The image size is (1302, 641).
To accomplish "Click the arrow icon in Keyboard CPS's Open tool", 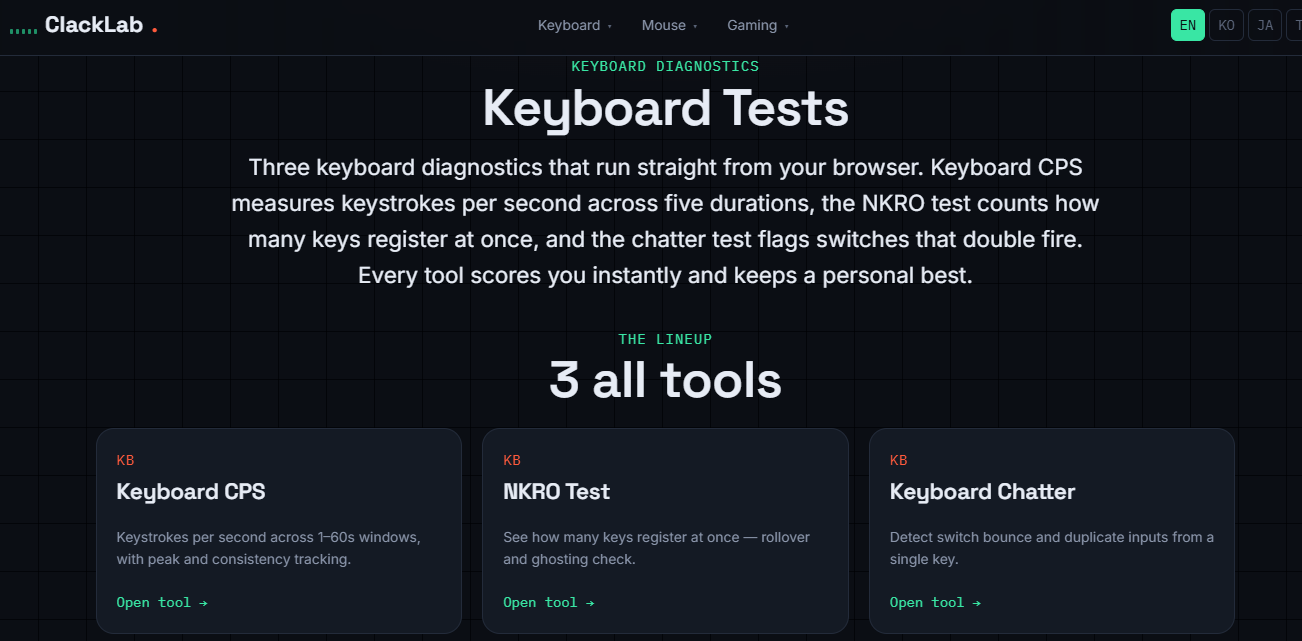I will [x=203, y=602].
